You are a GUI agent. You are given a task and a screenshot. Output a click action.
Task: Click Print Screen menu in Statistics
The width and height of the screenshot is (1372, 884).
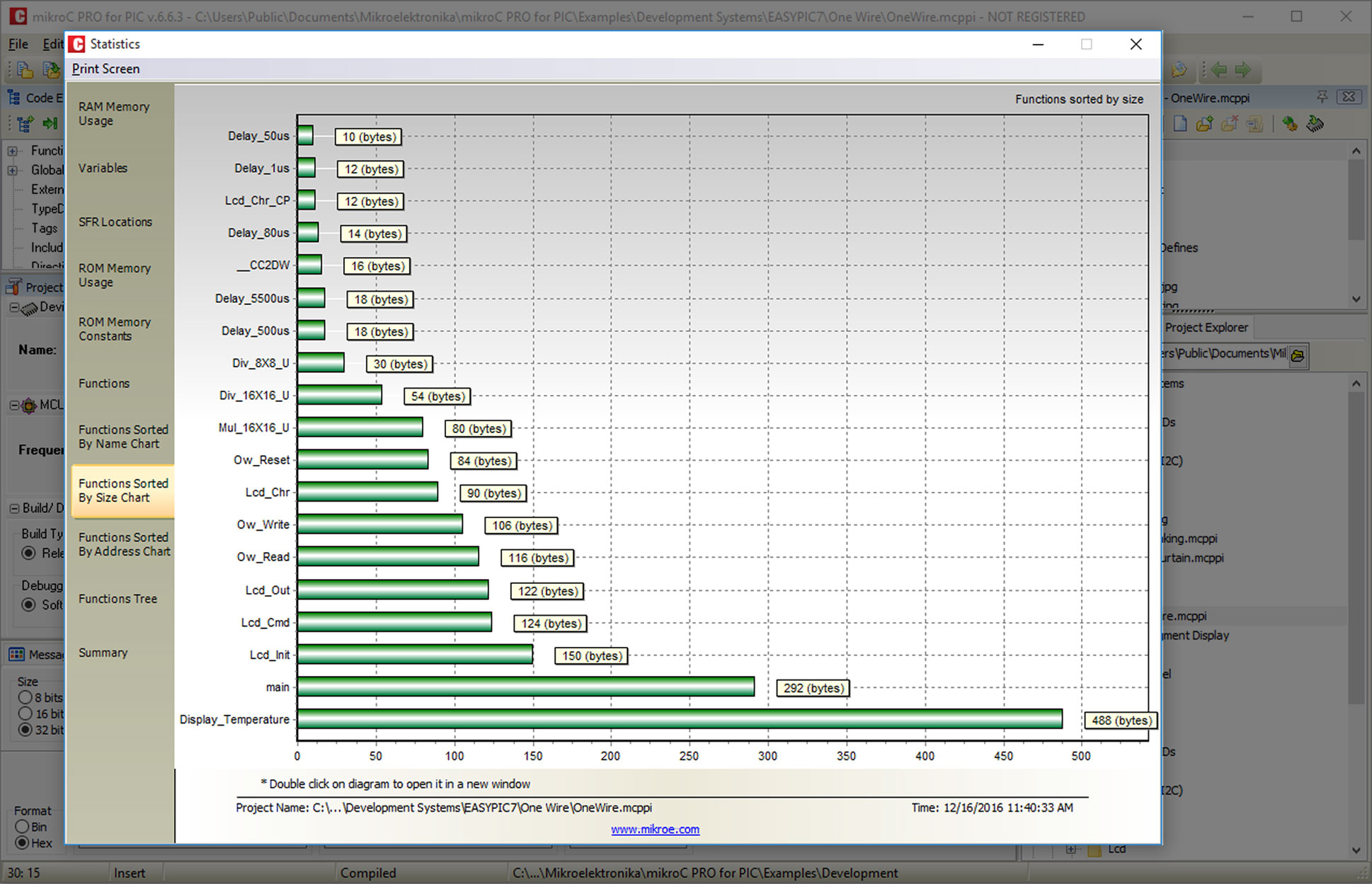pos(105,69)
